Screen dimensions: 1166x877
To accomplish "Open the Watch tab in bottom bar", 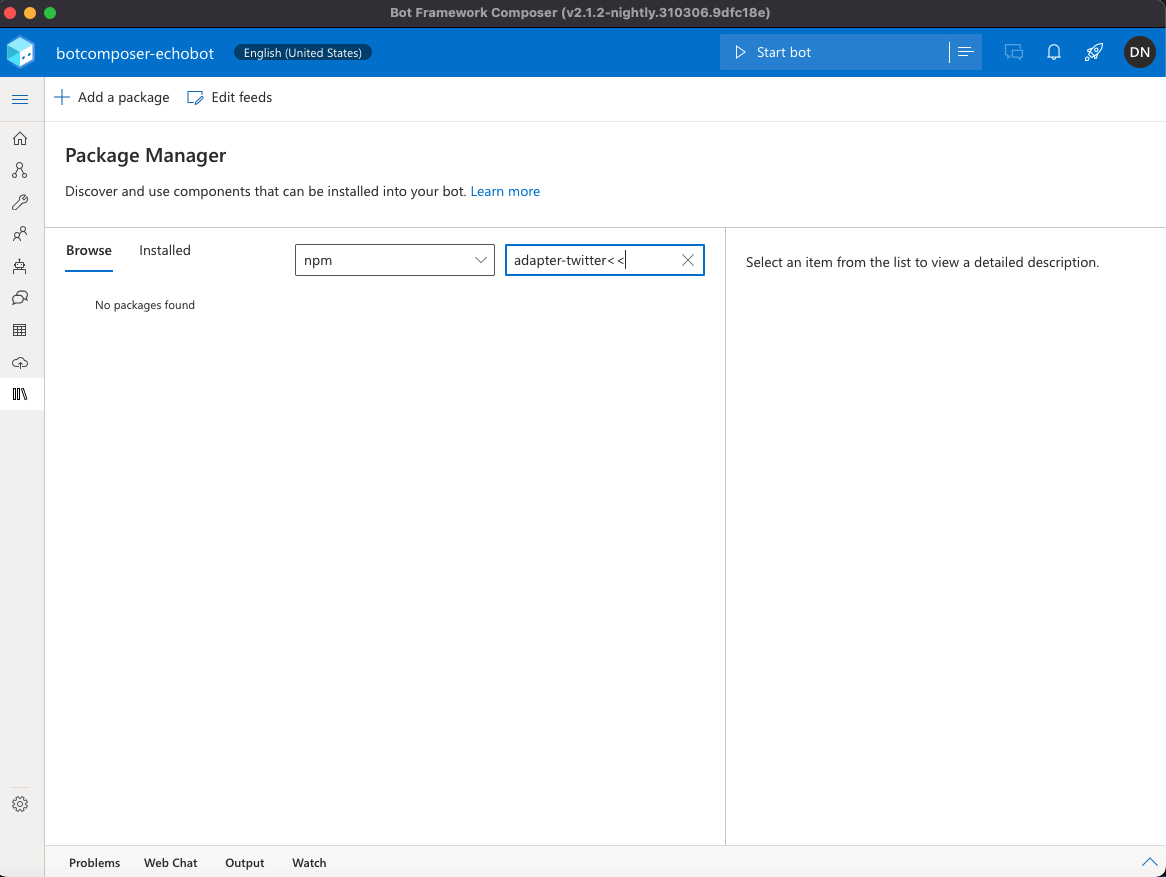I will (309, 863).
